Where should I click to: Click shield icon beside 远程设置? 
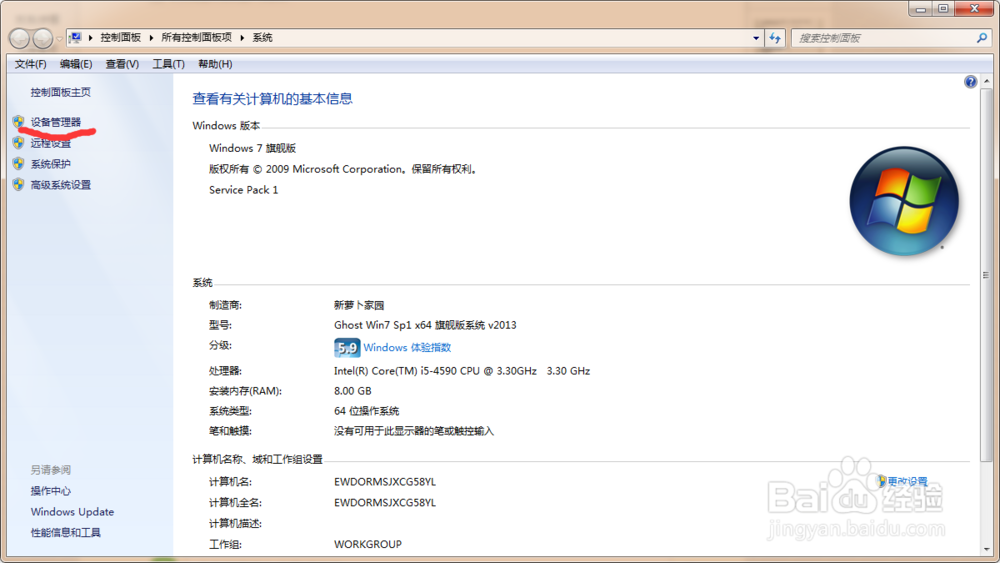click(18, 143)
